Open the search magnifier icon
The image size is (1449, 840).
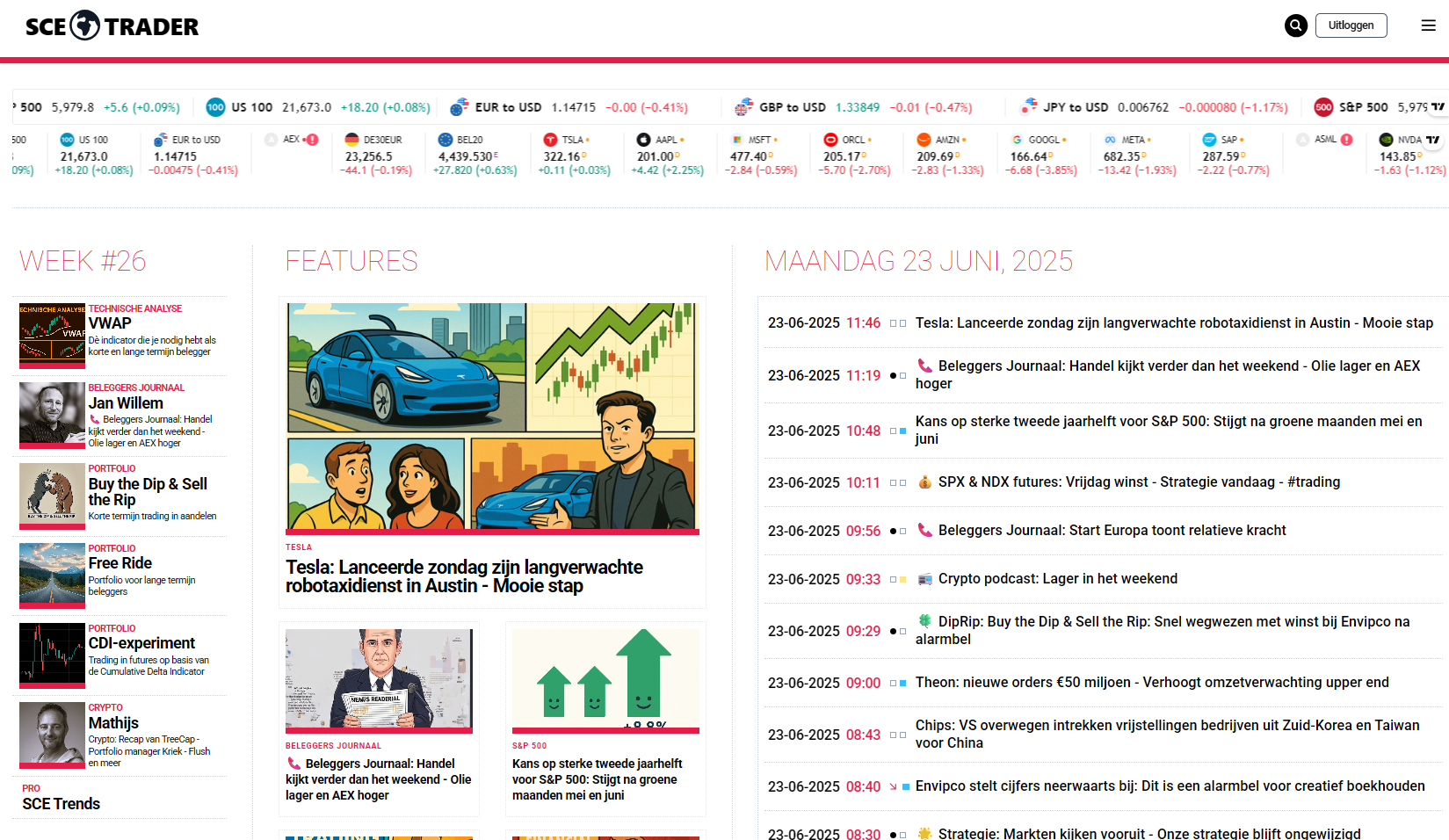pos(1295,25)
